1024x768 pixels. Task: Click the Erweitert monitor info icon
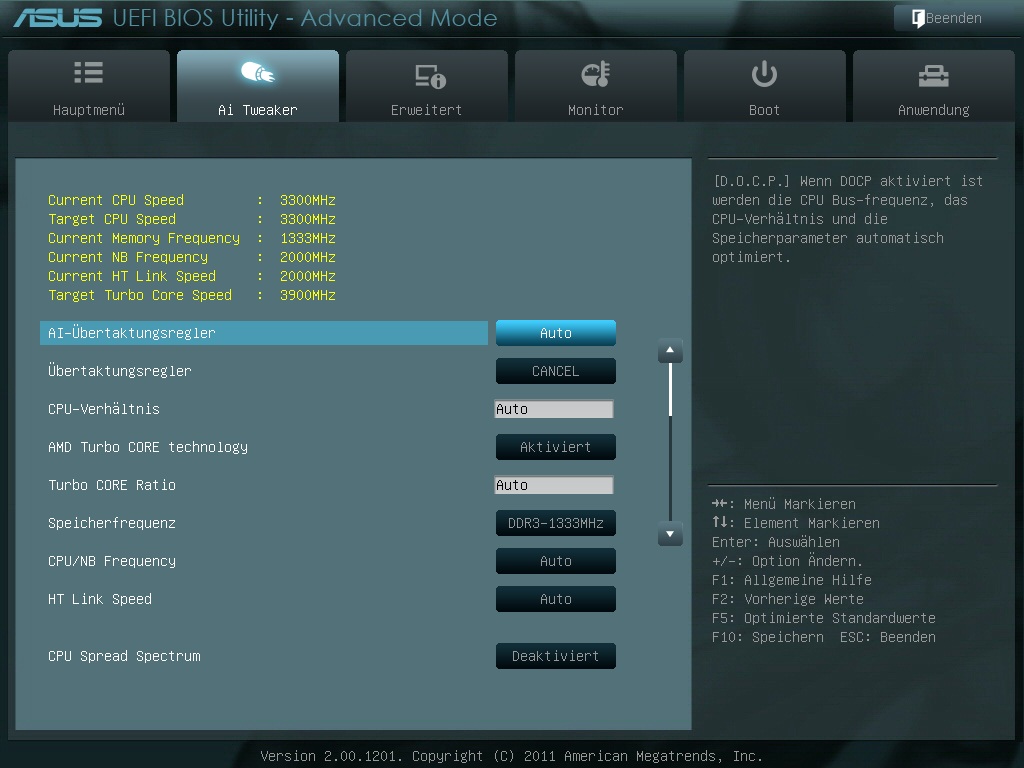[x=430, y=76]
